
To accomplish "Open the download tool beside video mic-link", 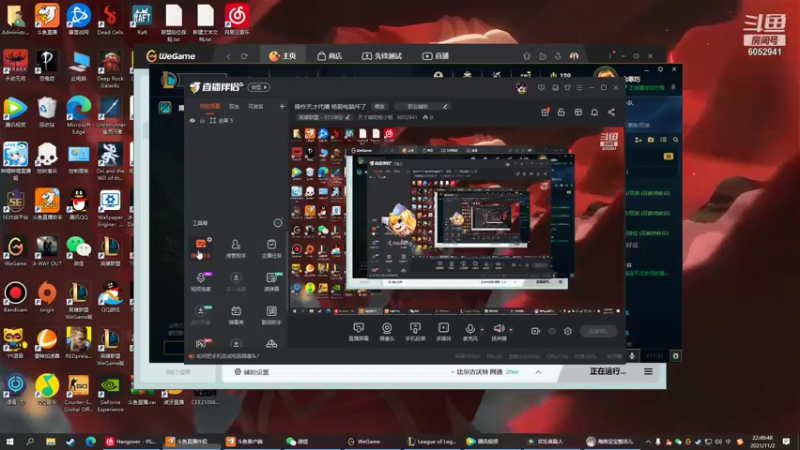I will point(236,282).
